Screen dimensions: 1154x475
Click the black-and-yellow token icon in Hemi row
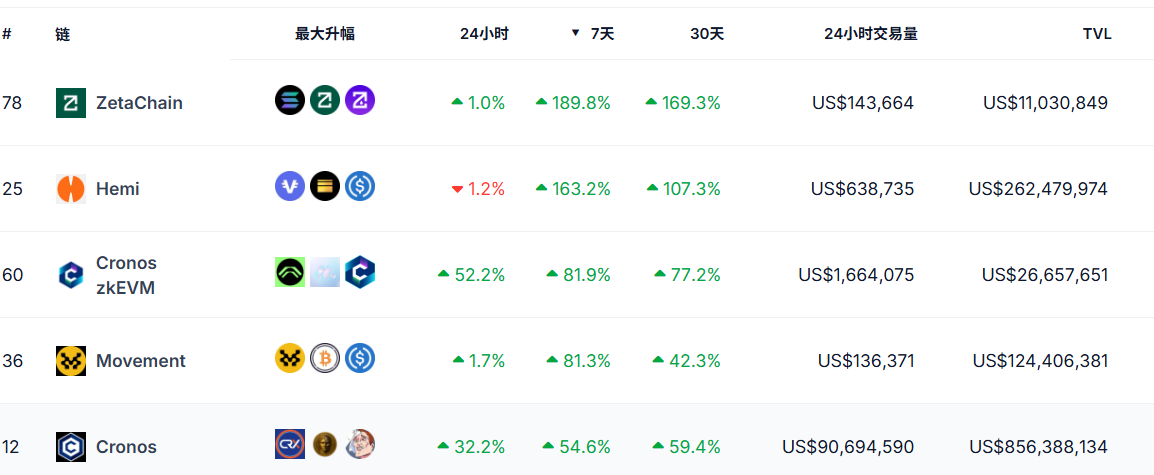click(325, 186)
